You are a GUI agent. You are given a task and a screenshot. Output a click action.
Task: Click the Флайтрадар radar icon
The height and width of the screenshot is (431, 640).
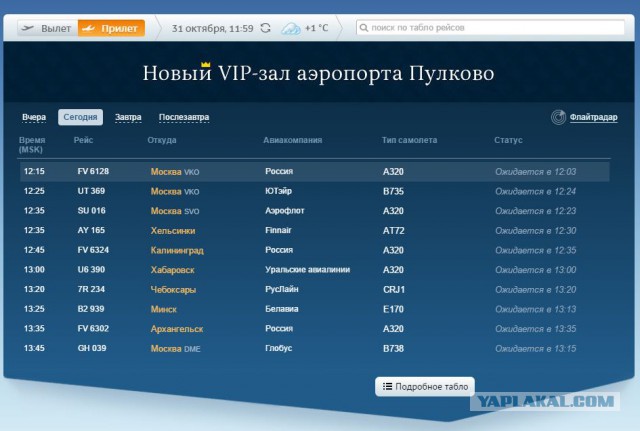tap(558, 117)
